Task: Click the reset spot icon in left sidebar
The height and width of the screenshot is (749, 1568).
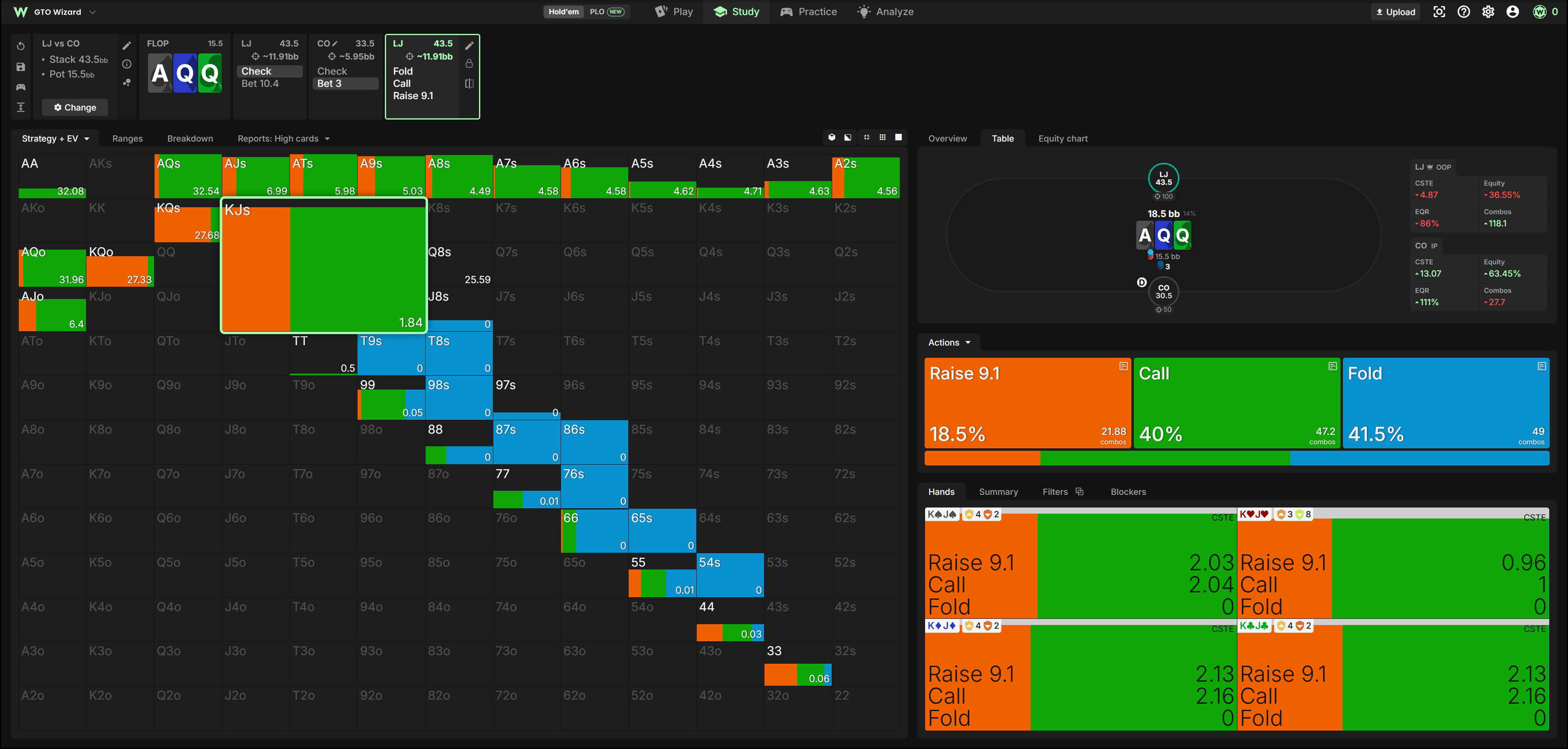Action: [x=21, y=46]
